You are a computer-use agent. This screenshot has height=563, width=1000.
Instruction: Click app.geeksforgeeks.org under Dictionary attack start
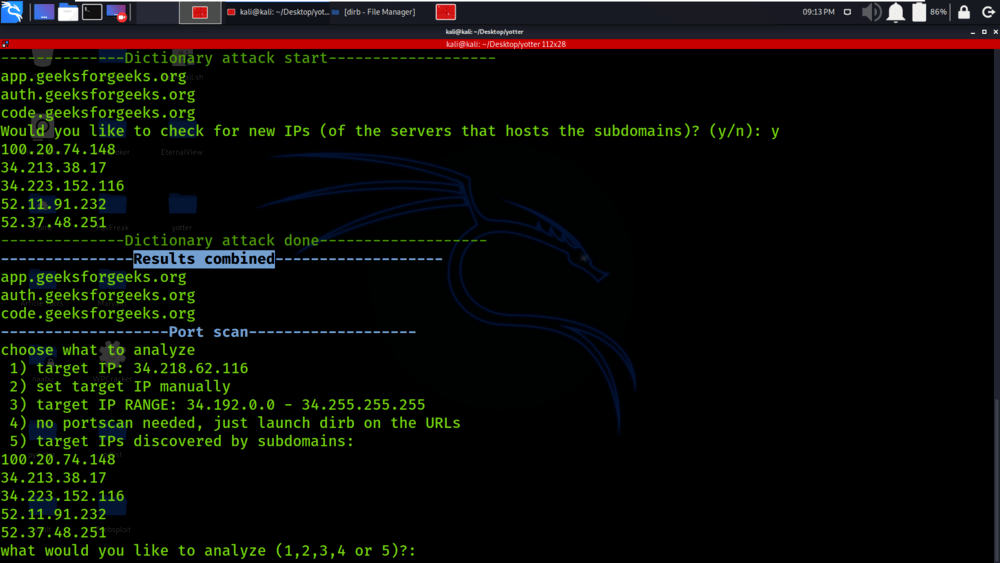93,77
